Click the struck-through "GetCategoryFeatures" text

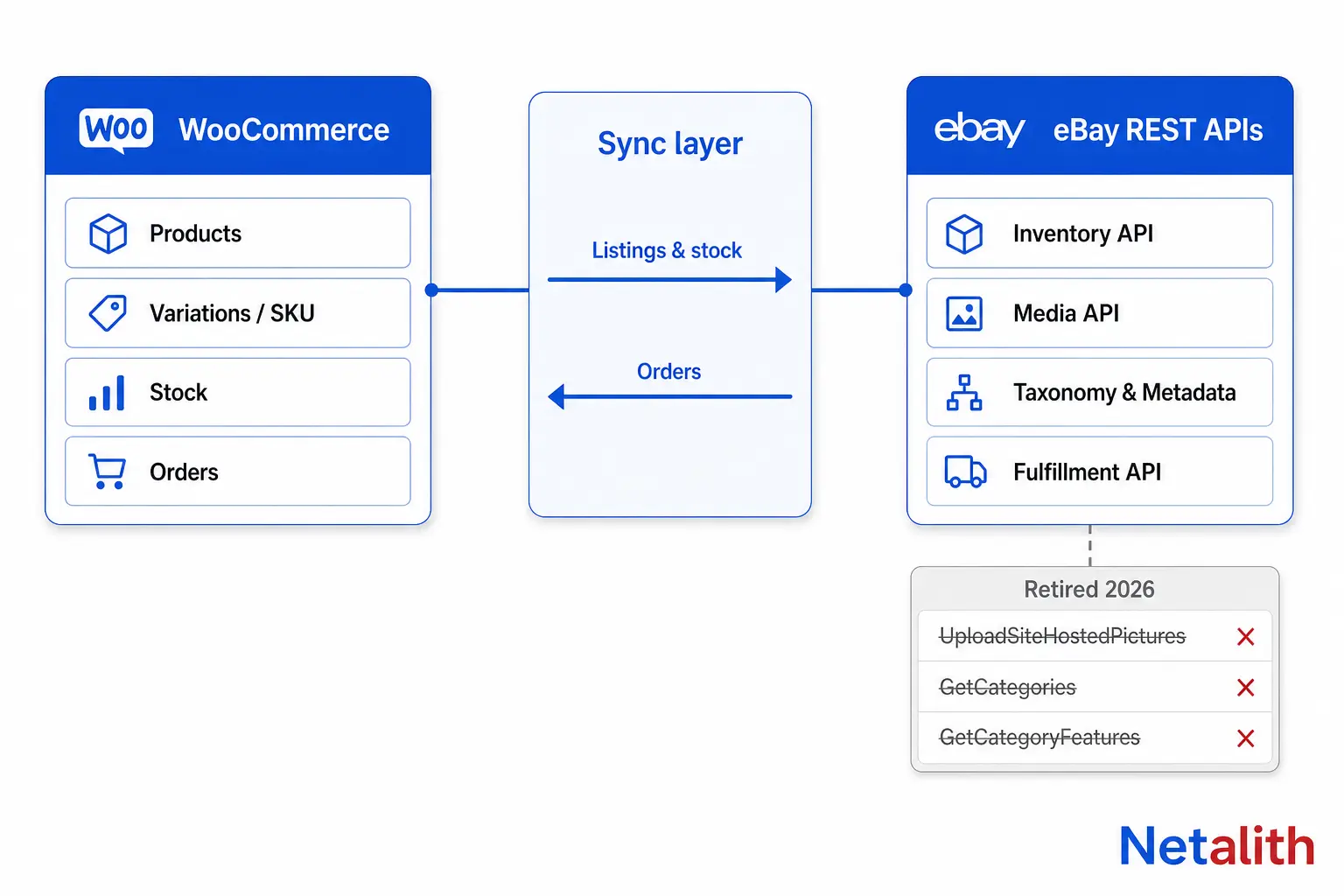1039,738
